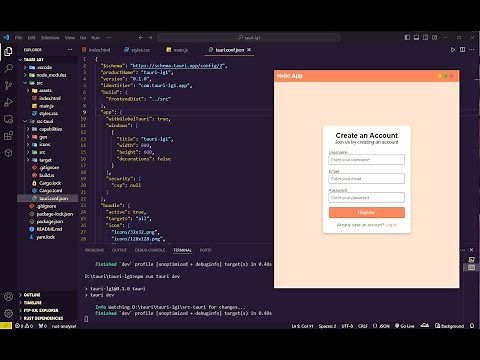Click the run file play icon above the editor

453,50
